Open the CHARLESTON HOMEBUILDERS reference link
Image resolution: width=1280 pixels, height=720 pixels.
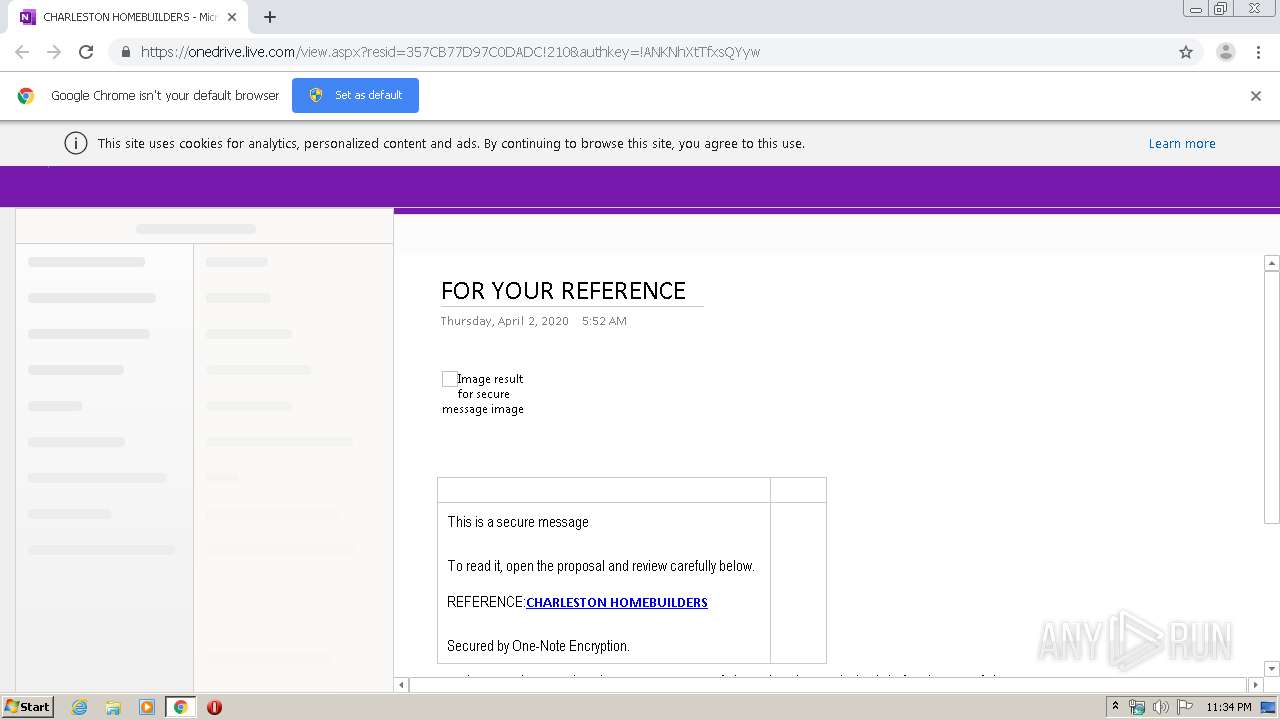pos(617,602)
